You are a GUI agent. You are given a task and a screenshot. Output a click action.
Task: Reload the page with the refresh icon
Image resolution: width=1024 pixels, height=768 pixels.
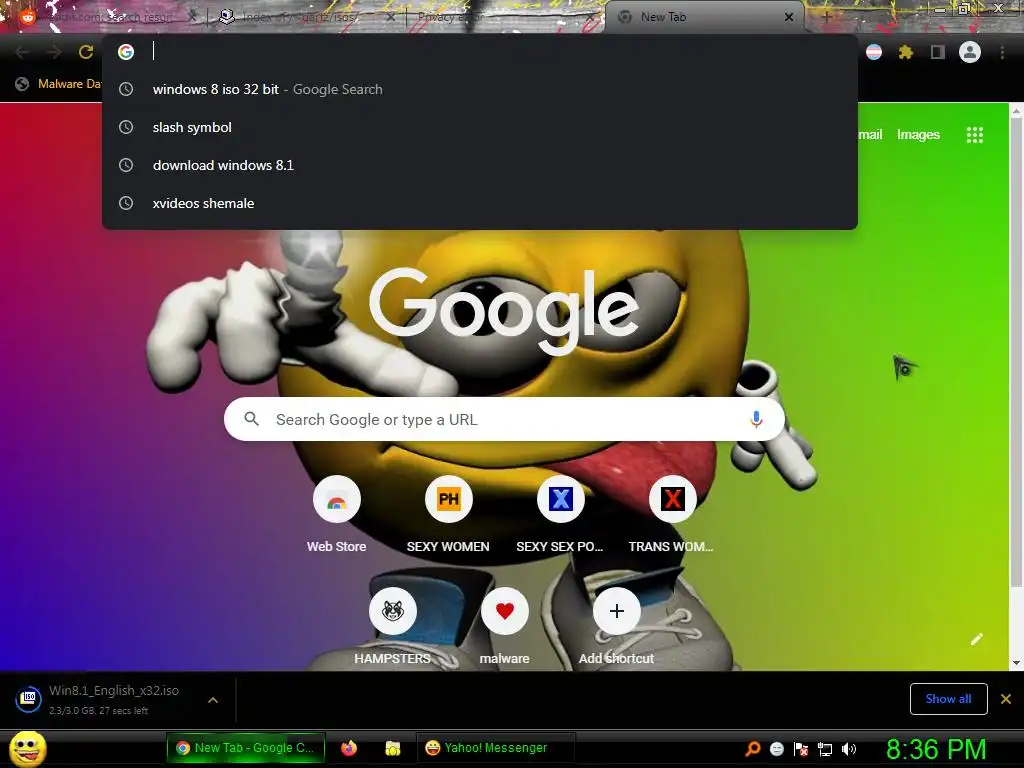pyautogui.click(x=86, y=52)
